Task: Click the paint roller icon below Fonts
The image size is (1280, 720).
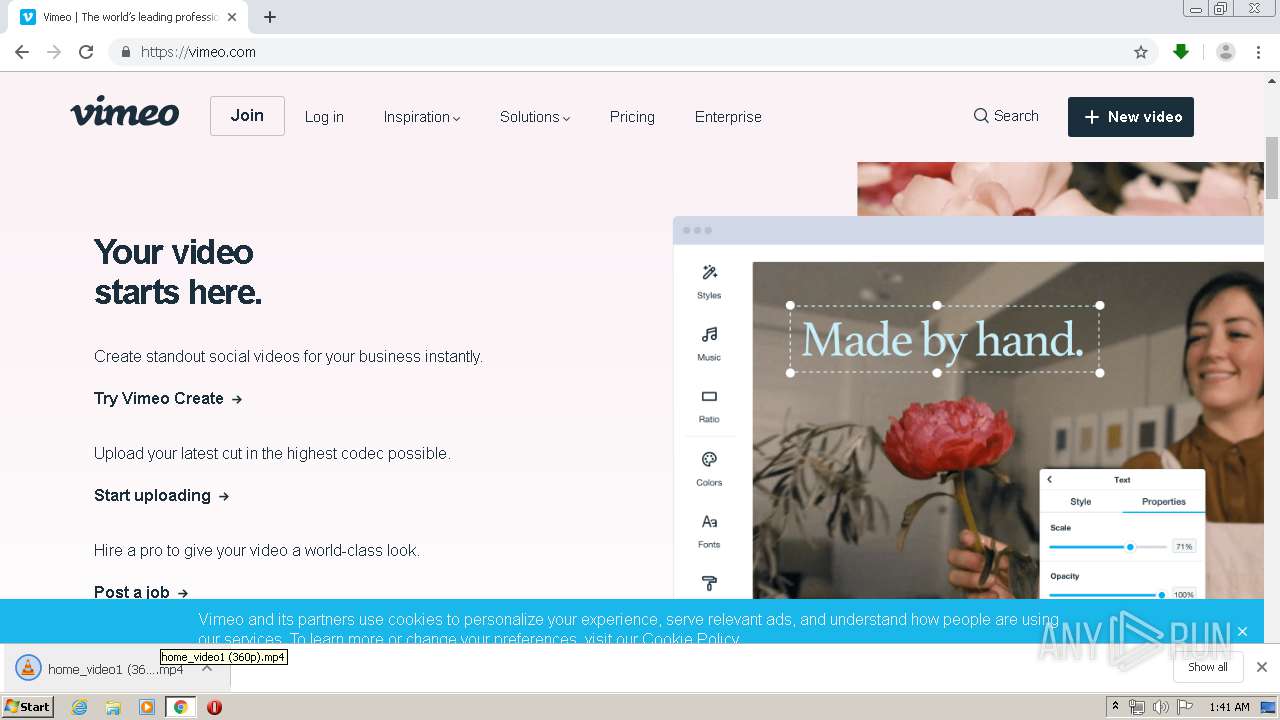Action: click(709, 584)
